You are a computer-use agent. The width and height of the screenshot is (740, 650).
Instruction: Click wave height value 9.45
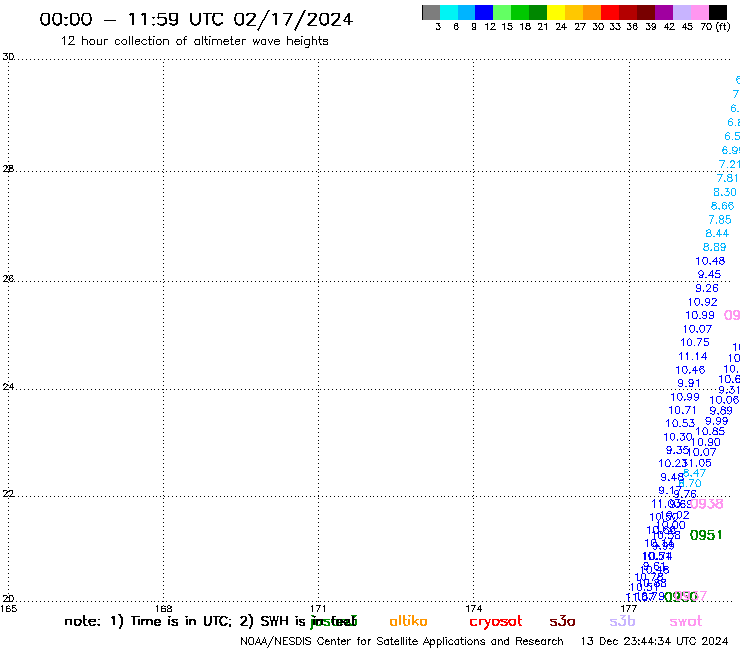coord(709,274)
